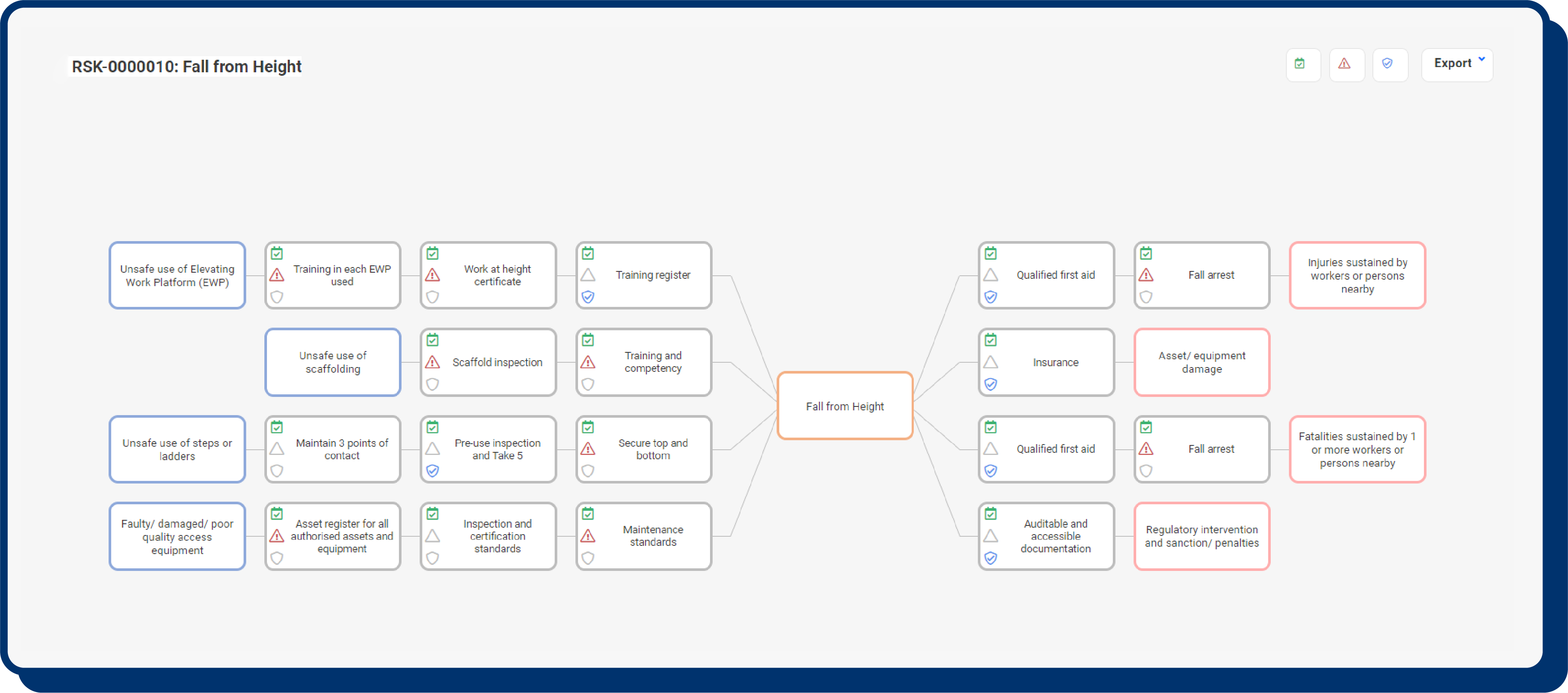
Task: Open the Unsafe use of Elevating Work Platform threat
Action: (177, 275)
